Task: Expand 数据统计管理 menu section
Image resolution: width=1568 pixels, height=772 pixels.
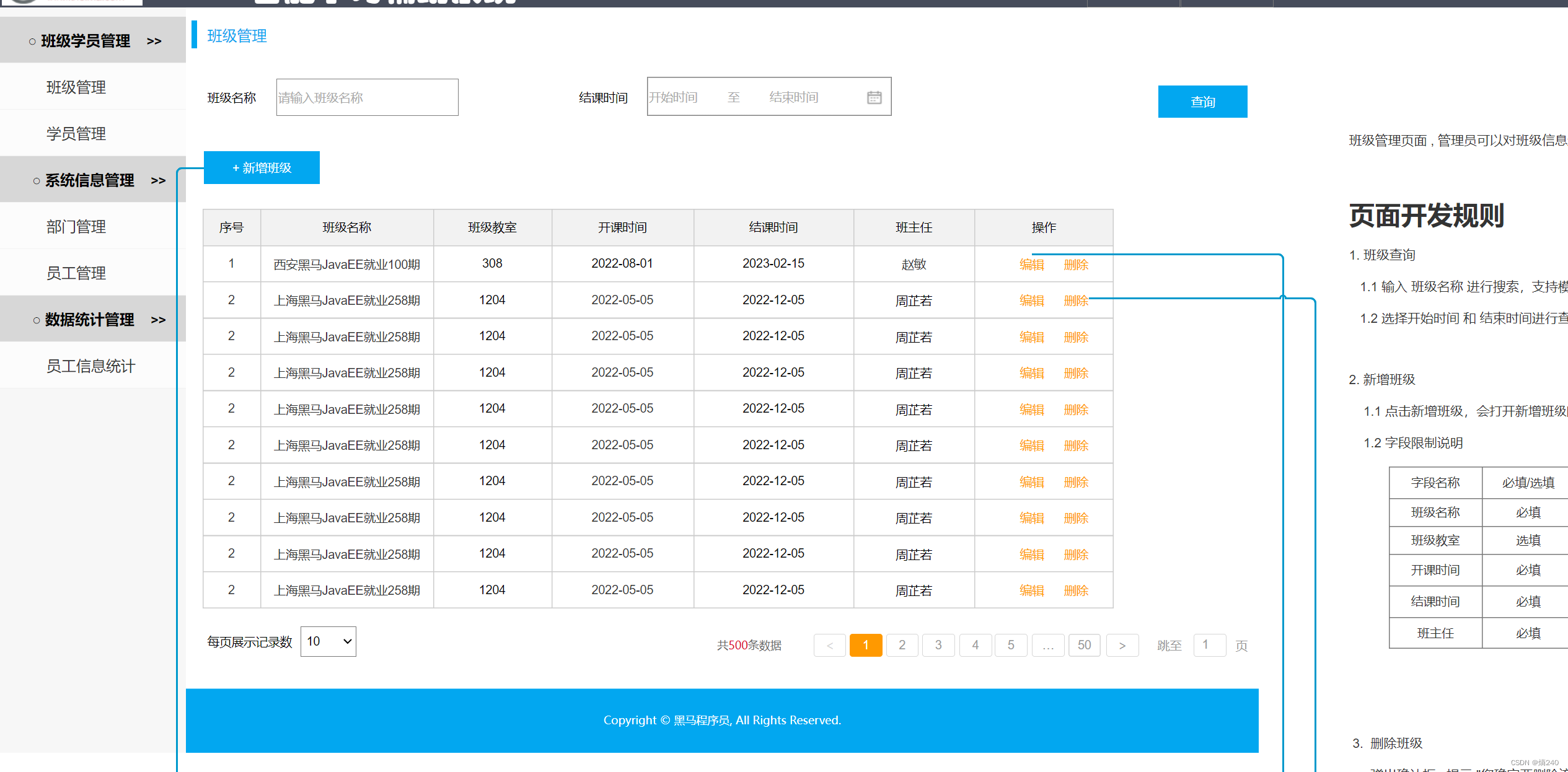Action: click(x=93, y=320)
